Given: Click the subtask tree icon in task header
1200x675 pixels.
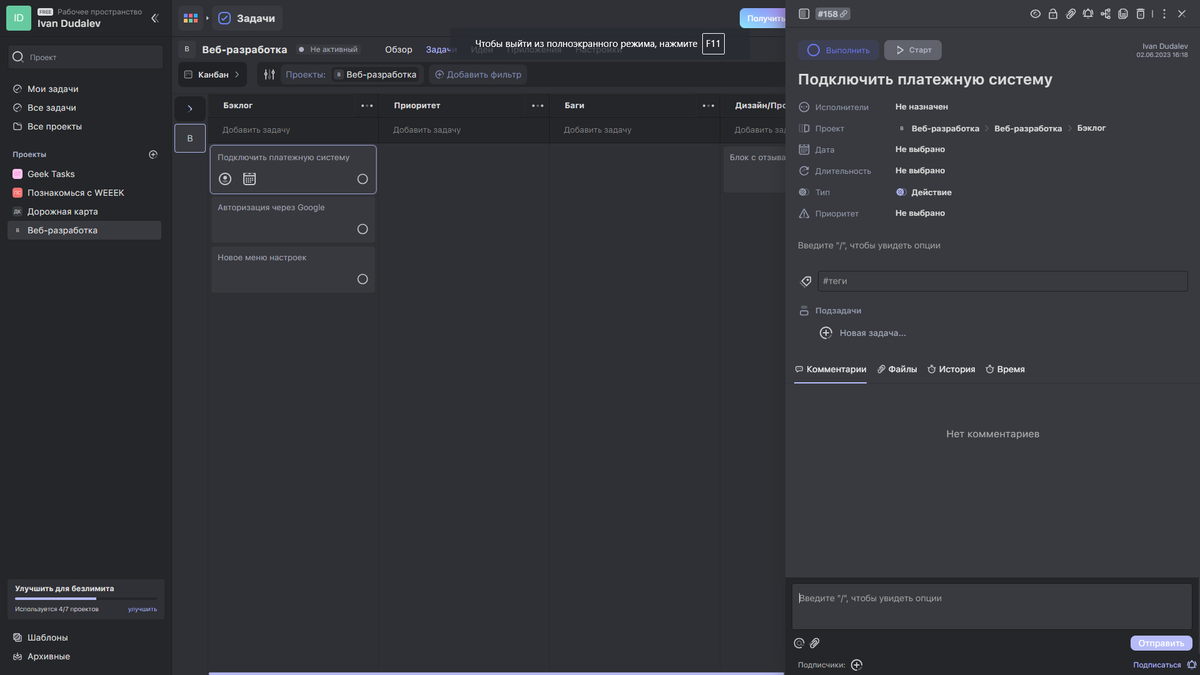Looking at the screenshot, I should (x=1105, y=14).
